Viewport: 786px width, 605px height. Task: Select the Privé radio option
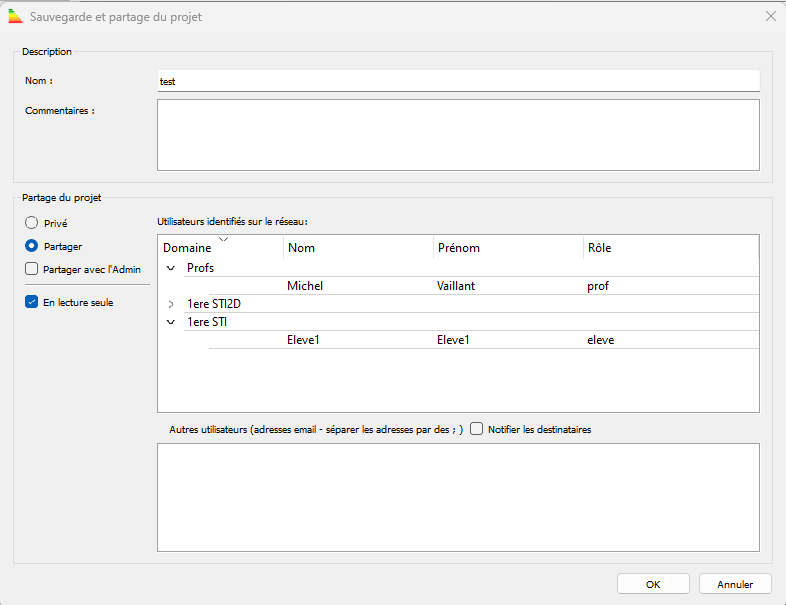point(32,223)
